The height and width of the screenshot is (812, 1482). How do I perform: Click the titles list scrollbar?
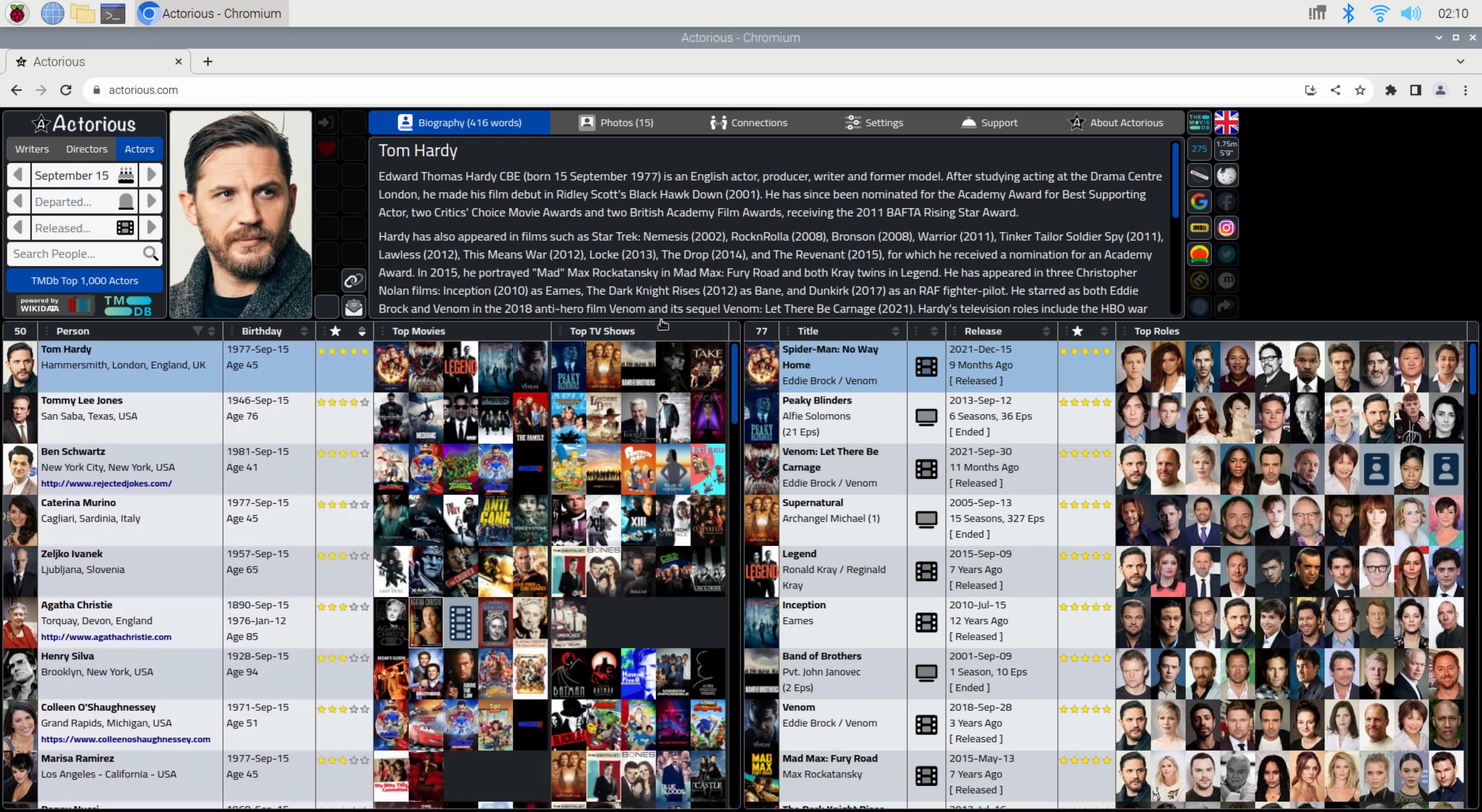(x=1473, y=369)
